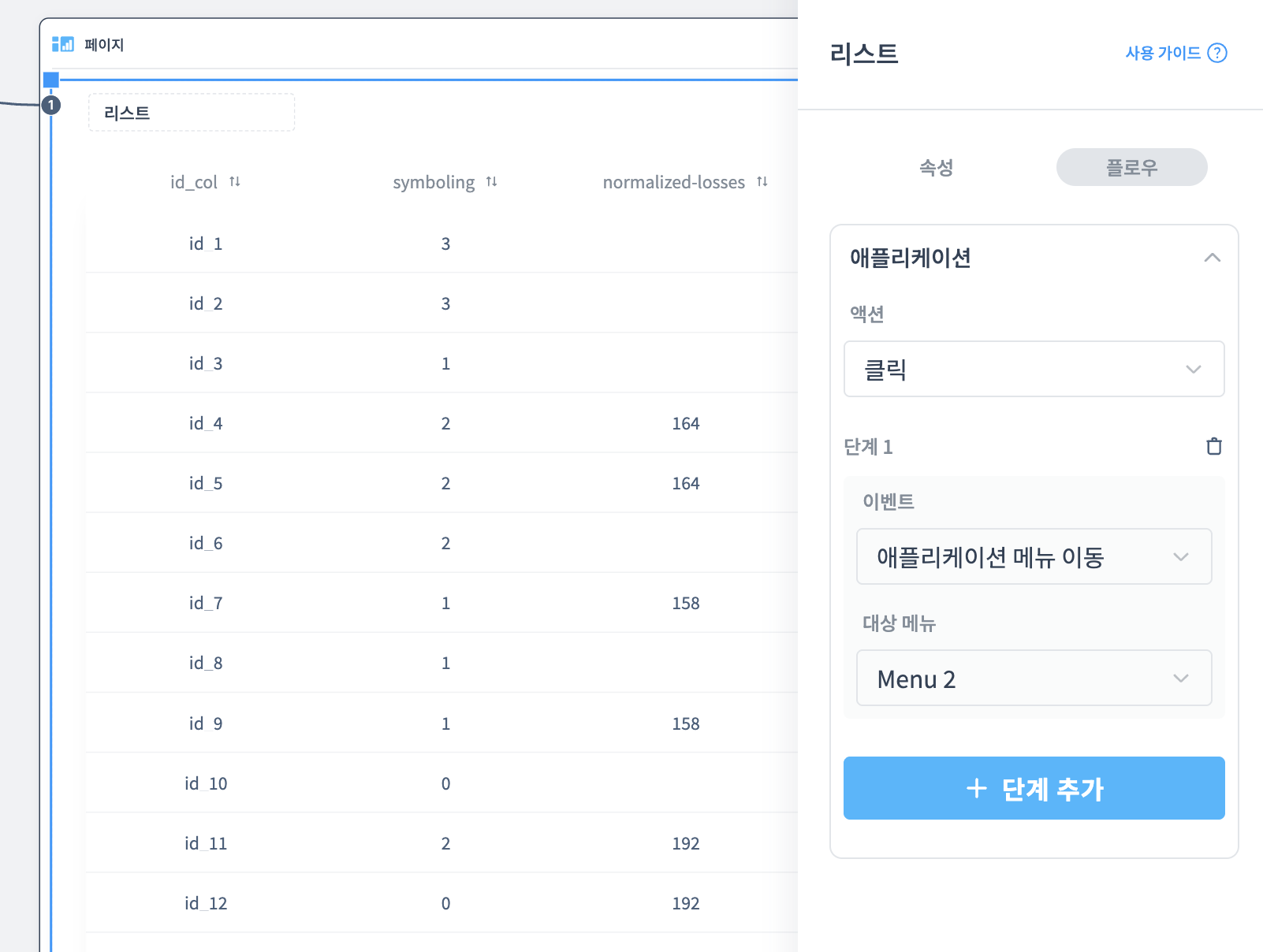Click the help question mark next to 사용 가이드

pyautogui.click(x=1217, y=53)
